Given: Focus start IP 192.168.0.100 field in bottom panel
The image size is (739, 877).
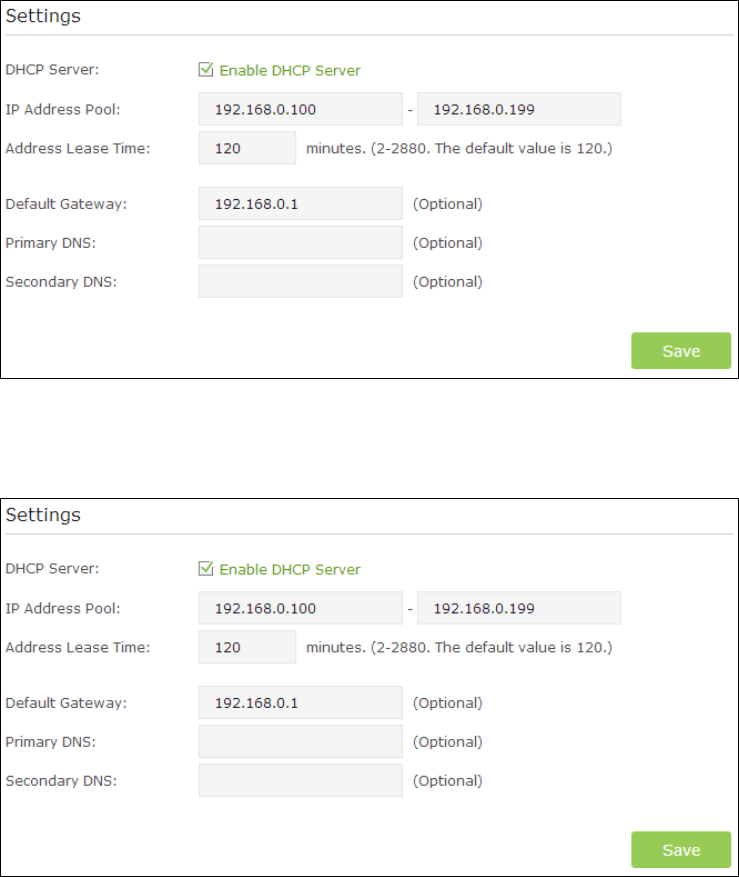Looking at the screenshot, I should [300, 608].
